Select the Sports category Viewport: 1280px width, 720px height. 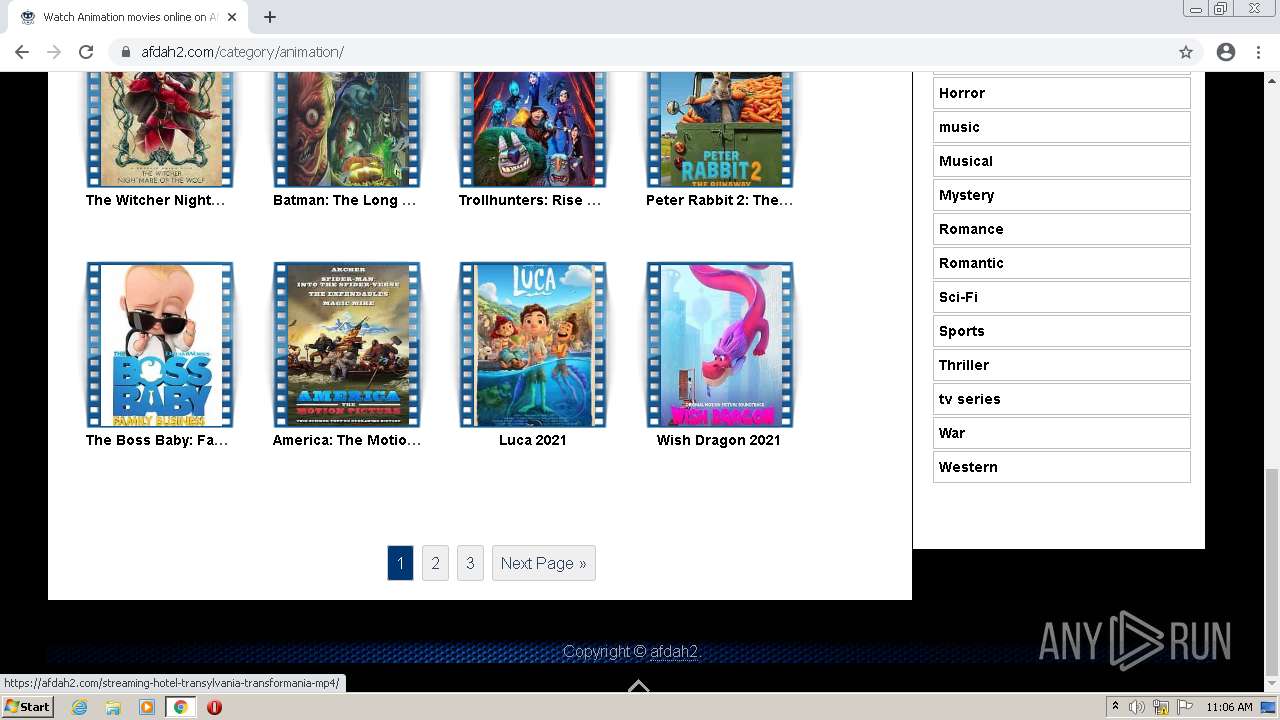[1062, 331]
